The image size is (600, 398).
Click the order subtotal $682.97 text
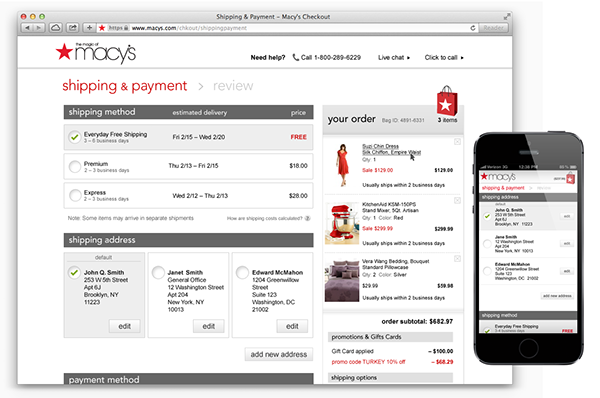[417, 321]
